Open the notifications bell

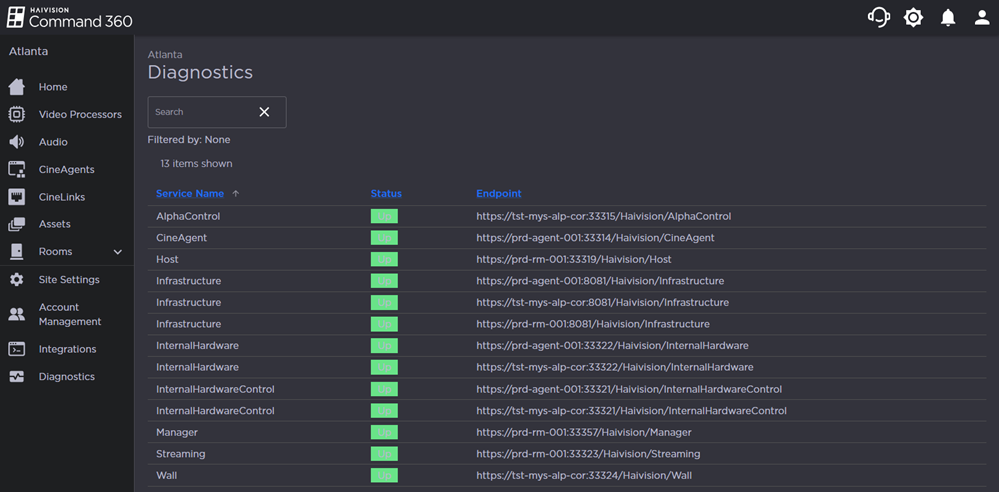948,17
